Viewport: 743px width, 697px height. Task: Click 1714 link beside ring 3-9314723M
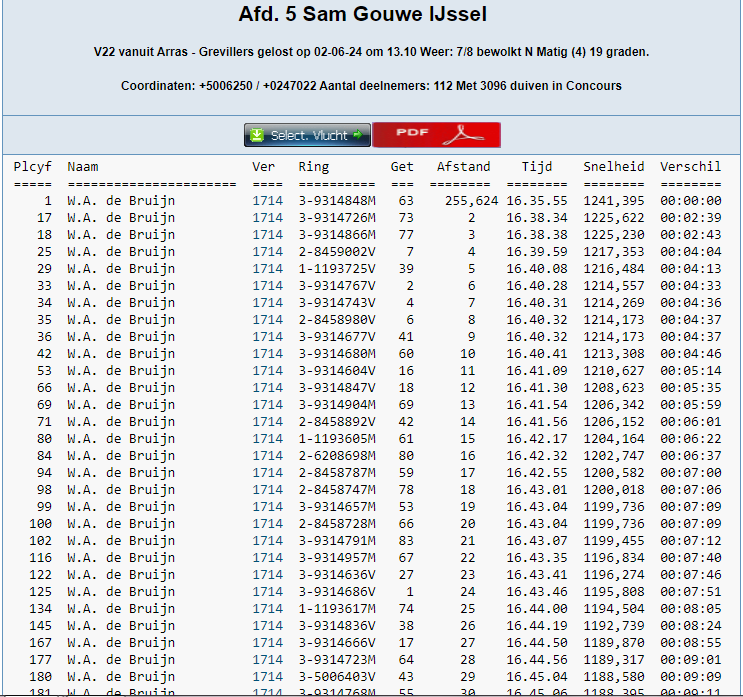tap(267, 660)
